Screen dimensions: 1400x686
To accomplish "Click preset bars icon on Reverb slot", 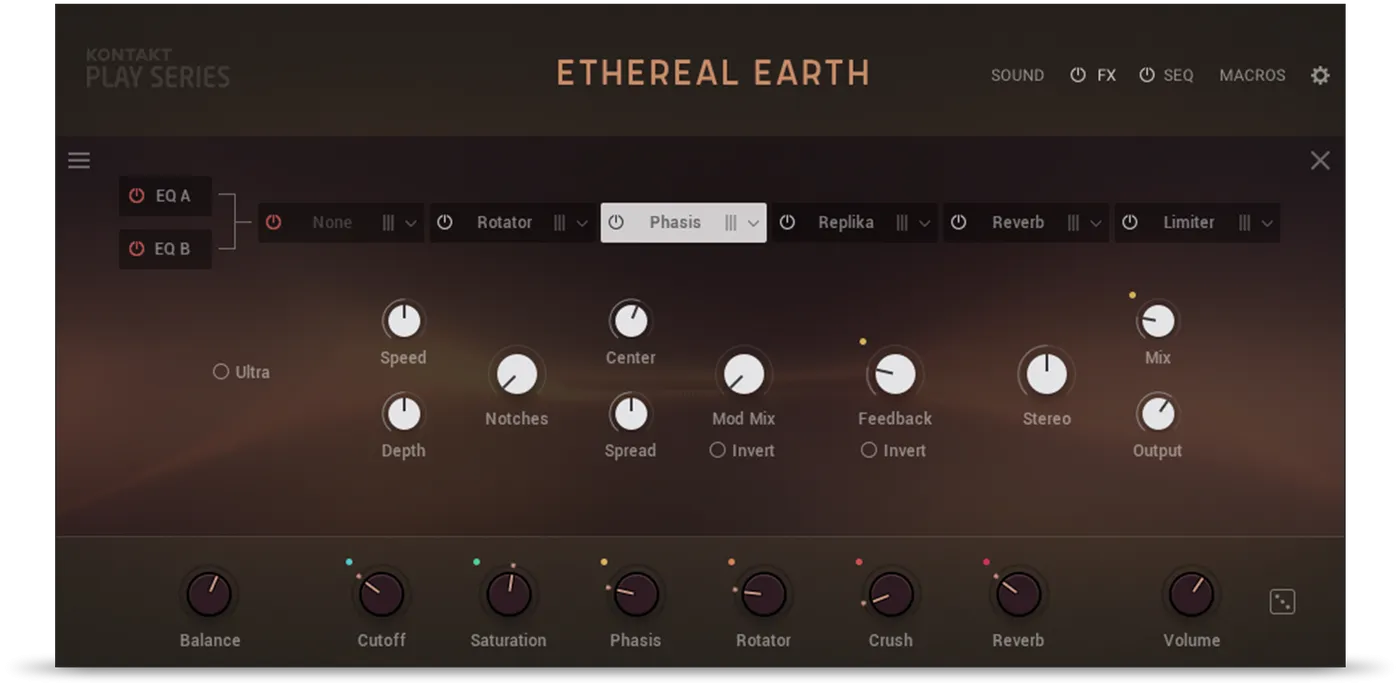I will click(1073, 223).
